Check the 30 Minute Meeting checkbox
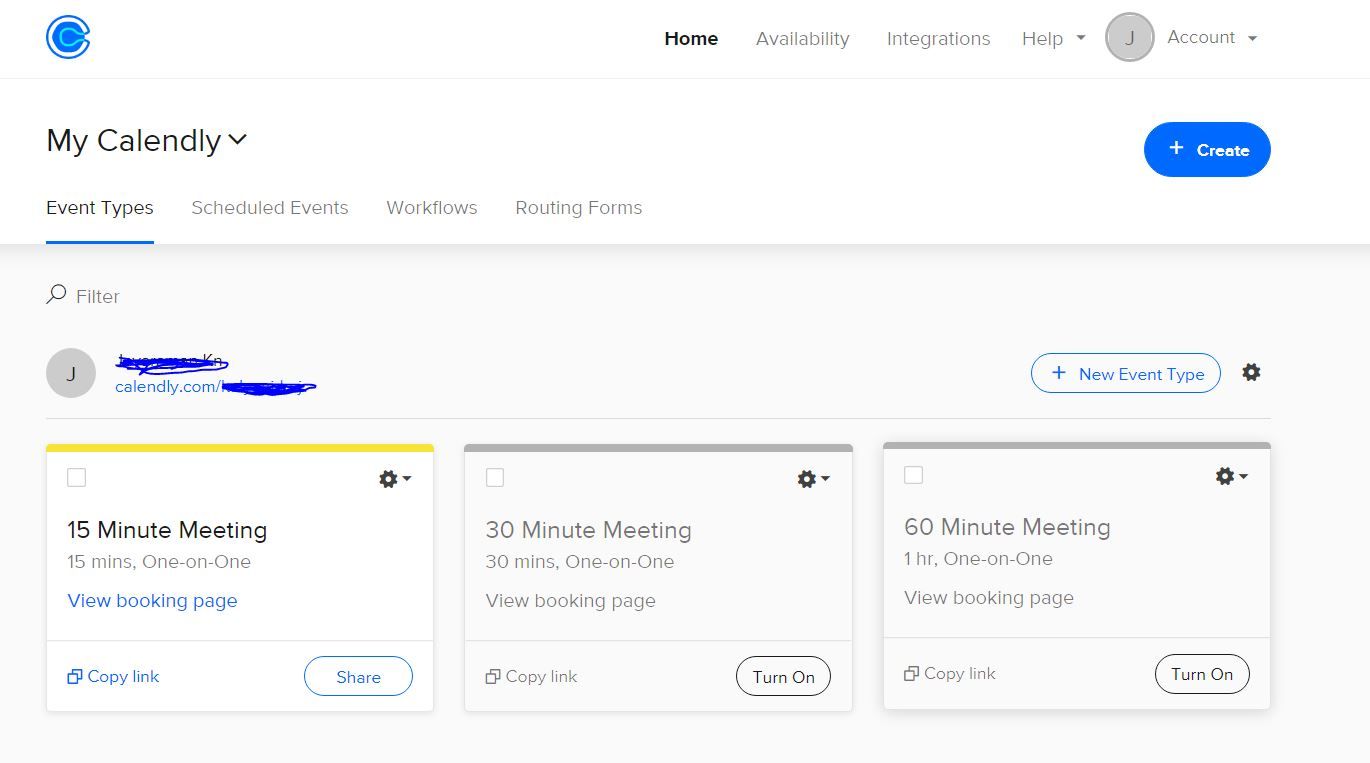This screenshot has height=763, width=1370. [495, 478]
